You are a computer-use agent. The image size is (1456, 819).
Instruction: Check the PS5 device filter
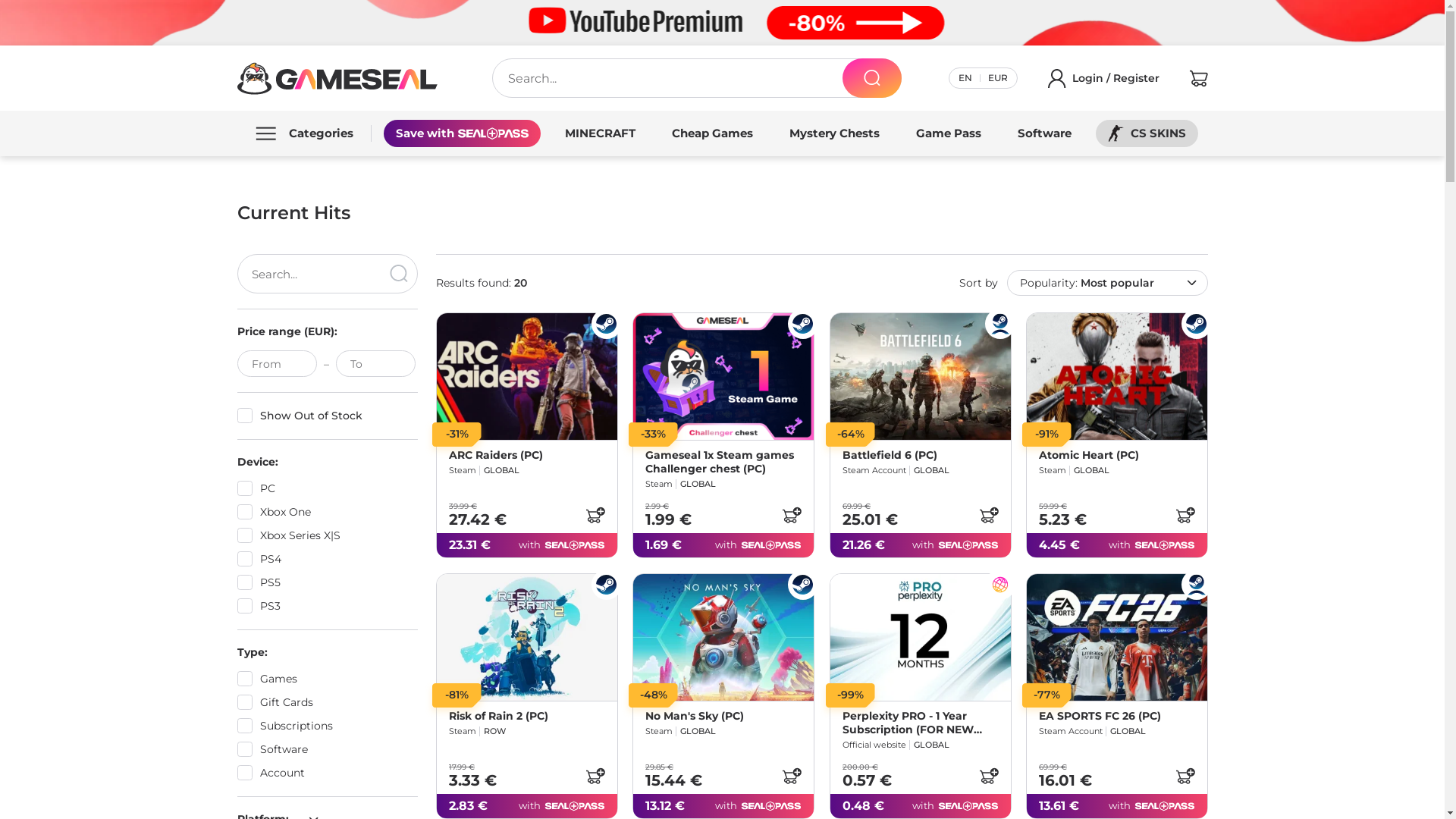244,582
